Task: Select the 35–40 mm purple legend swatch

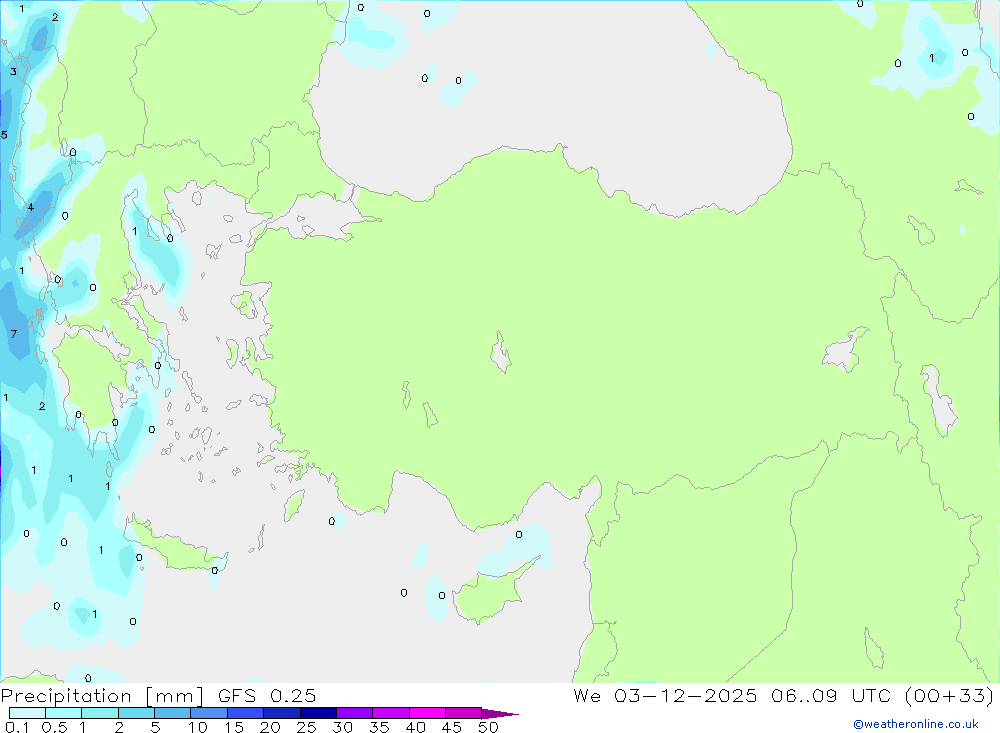Action: click(x=390, y=713)
